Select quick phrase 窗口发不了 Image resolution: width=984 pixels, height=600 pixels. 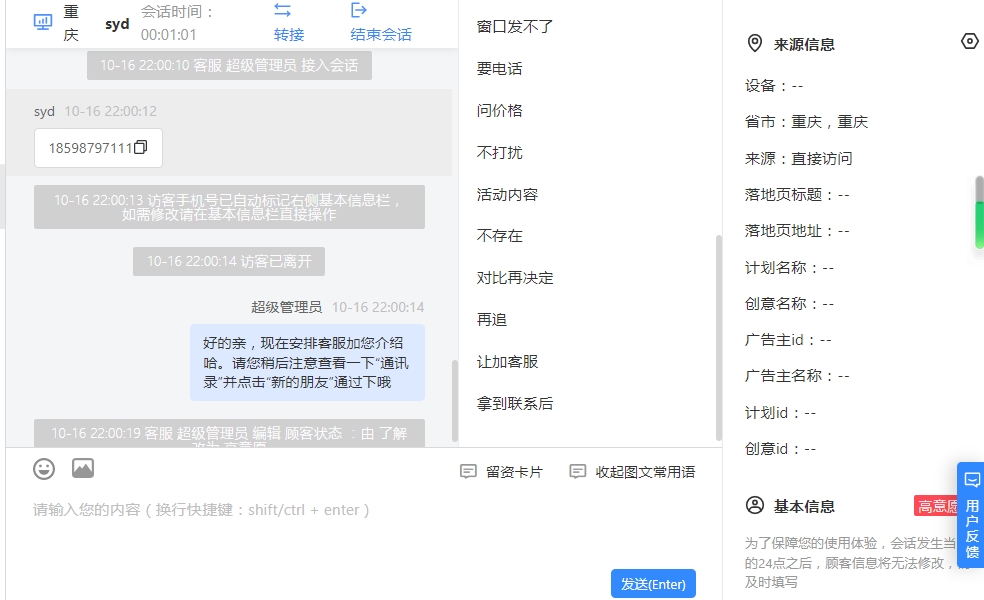pos(515,26)
